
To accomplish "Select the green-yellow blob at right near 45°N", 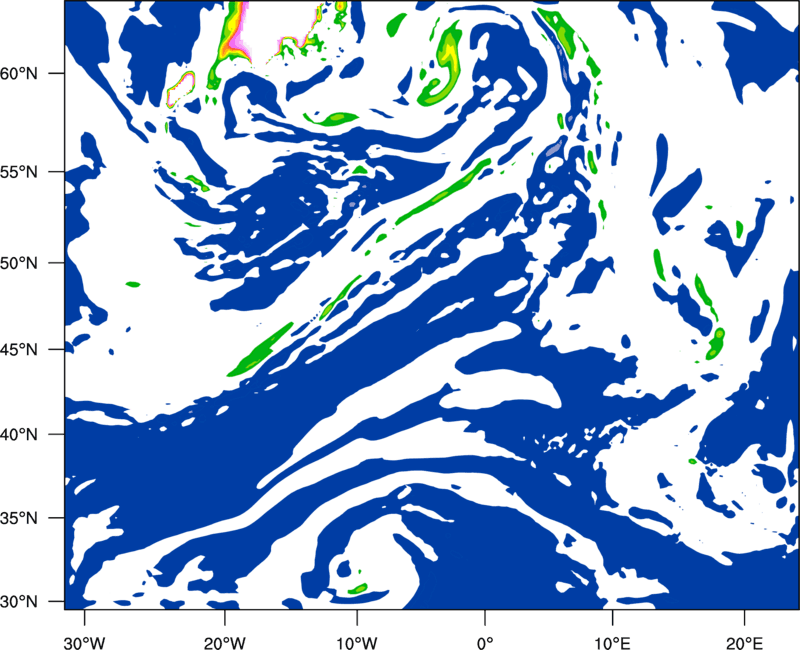I will [716, 342].
